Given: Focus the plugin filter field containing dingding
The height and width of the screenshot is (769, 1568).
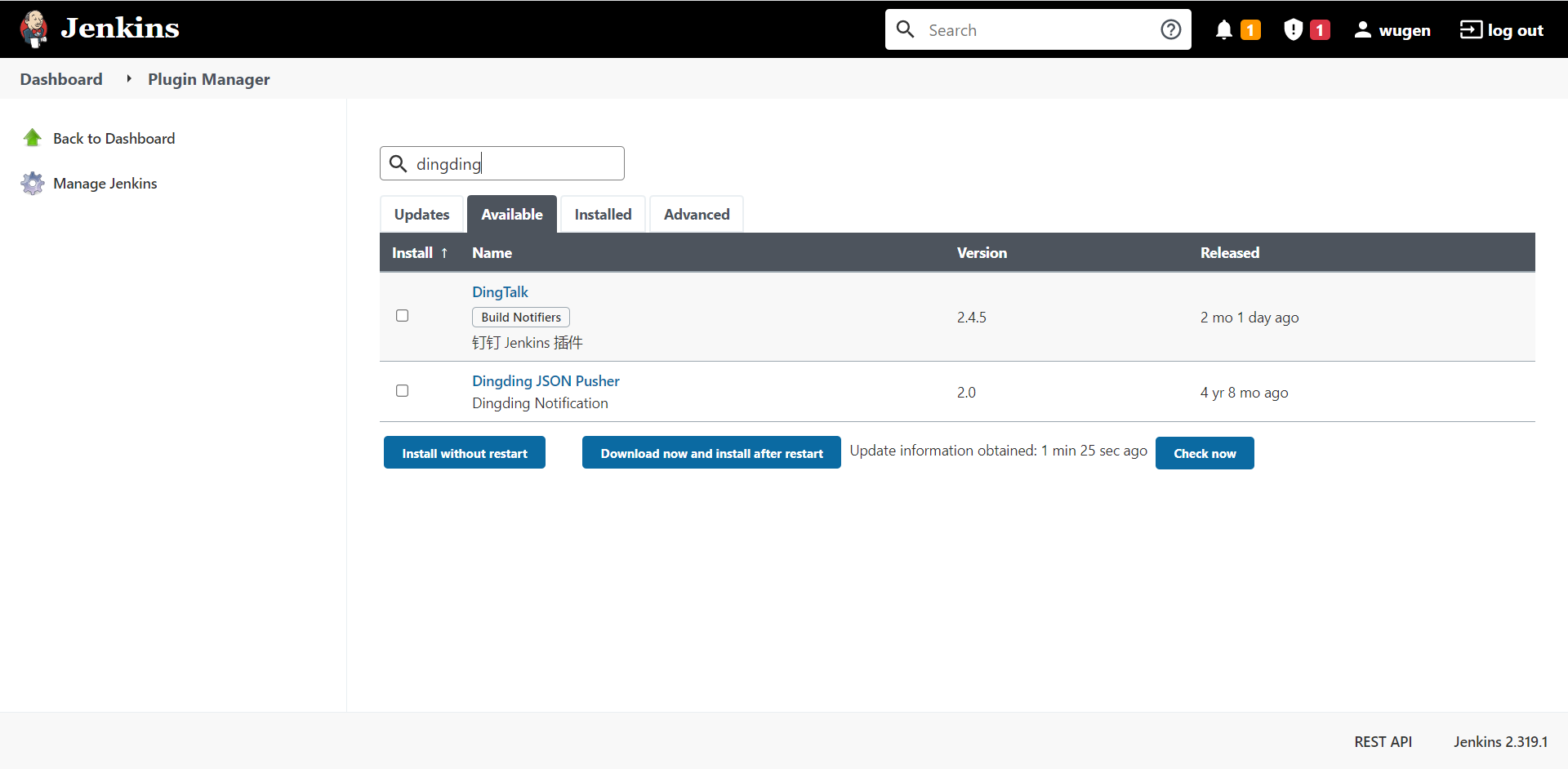Looking at the screenshot, I should click(502, 163).
